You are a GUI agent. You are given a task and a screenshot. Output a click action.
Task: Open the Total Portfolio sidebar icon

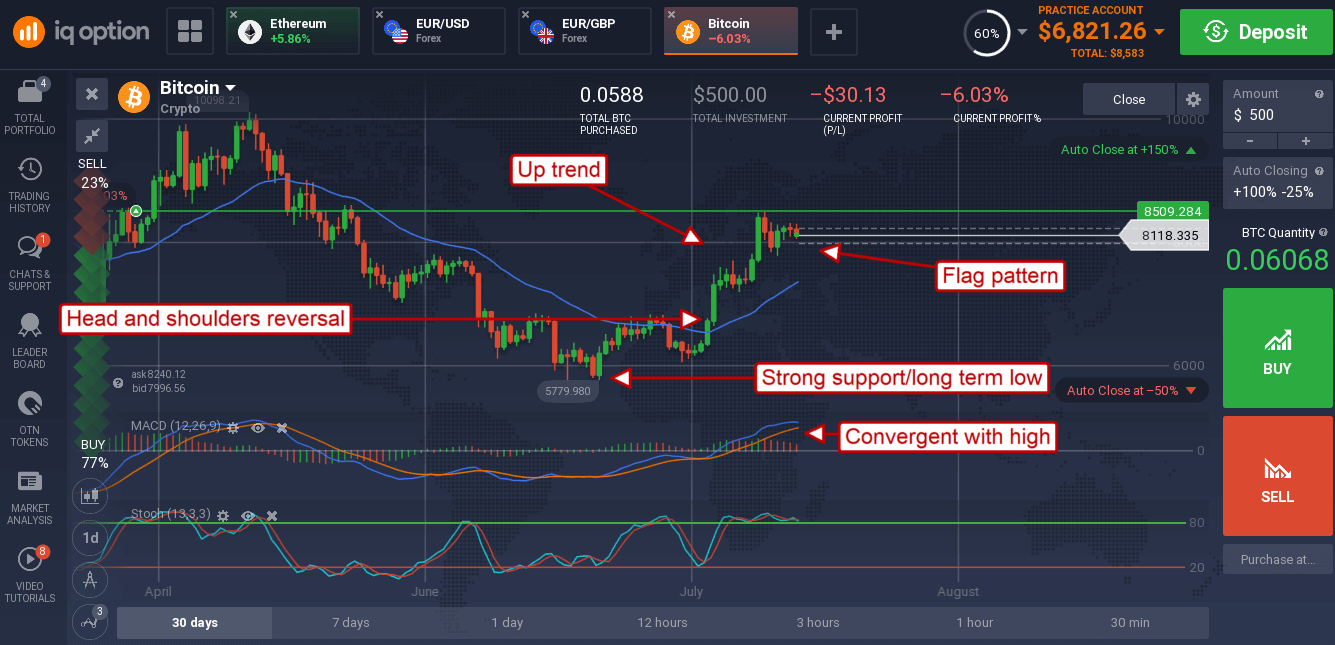[30, 108]
